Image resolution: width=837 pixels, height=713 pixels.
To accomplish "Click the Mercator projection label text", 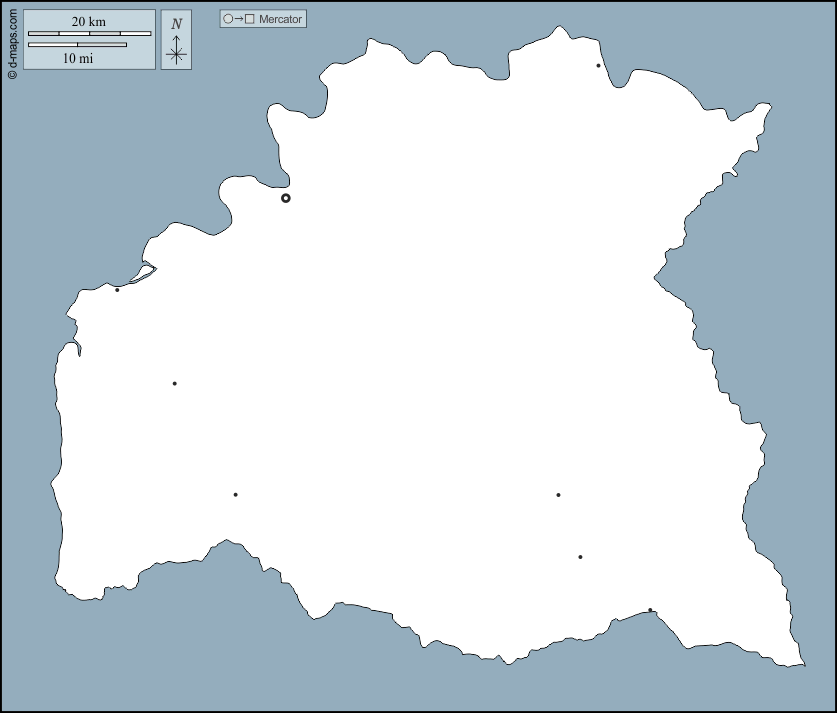I will click(x=280, y=19).
